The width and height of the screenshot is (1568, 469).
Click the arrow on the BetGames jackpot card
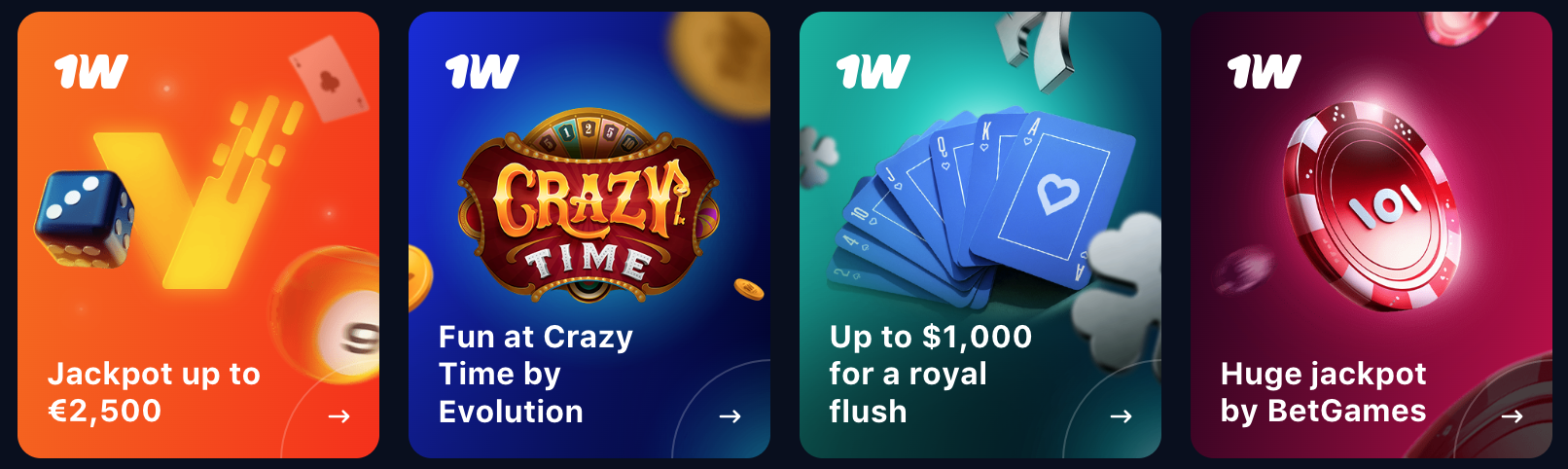click(1512, 416)
